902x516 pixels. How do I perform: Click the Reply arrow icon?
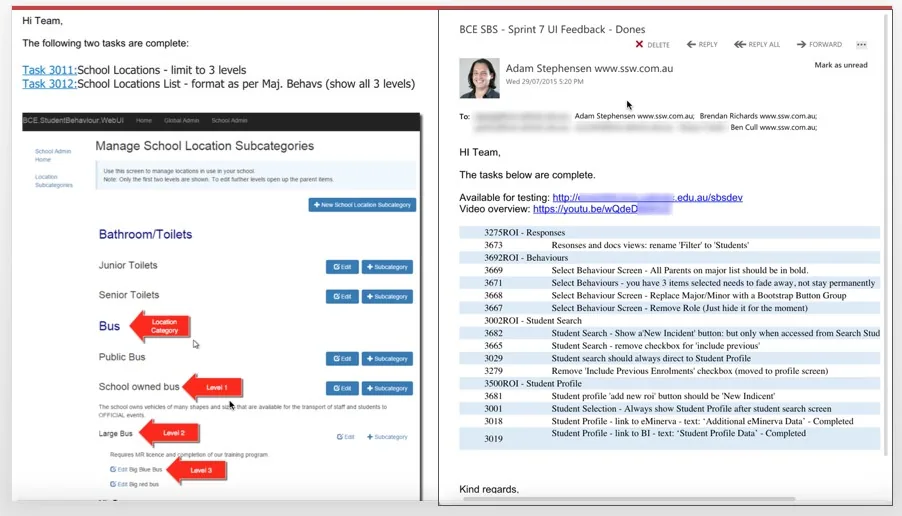coord(691,44)
